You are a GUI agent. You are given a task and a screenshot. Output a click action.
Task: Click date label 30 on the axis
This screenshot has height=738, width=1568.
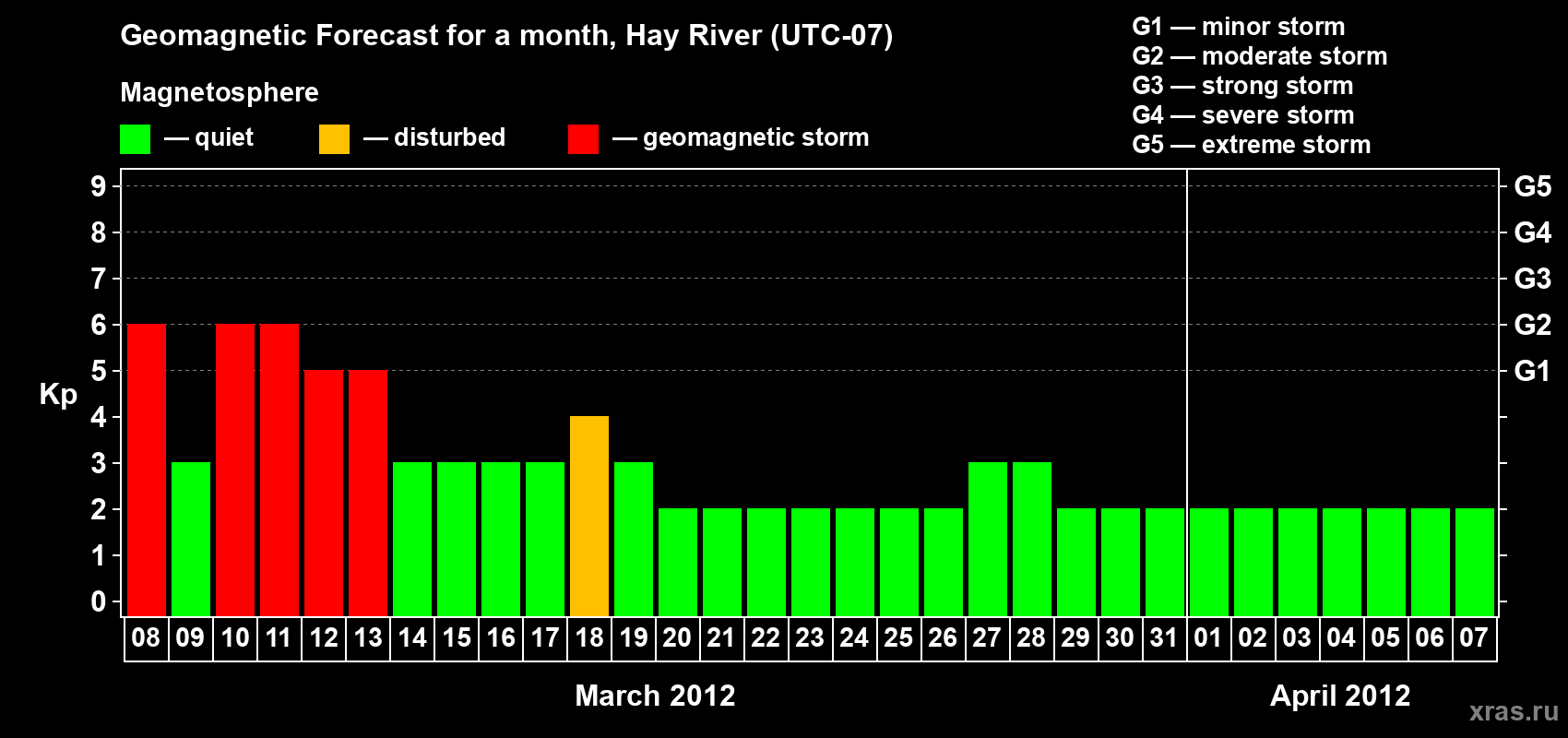pyautogui.click(x=1120, y=638)
